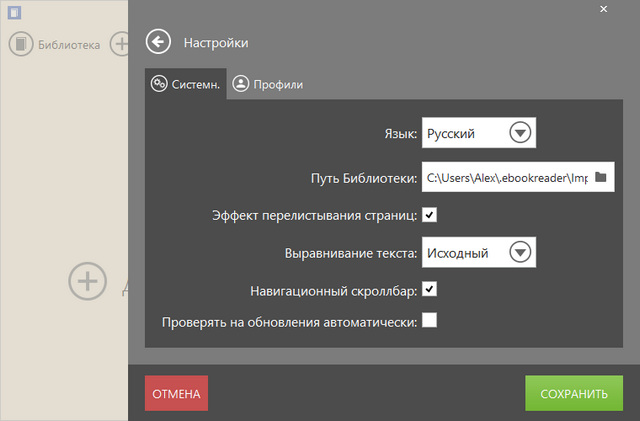Screen dimensions: 640x421
Task: Click the Проверять на обновления автоматически: label
Action: (x=289, y=322)
